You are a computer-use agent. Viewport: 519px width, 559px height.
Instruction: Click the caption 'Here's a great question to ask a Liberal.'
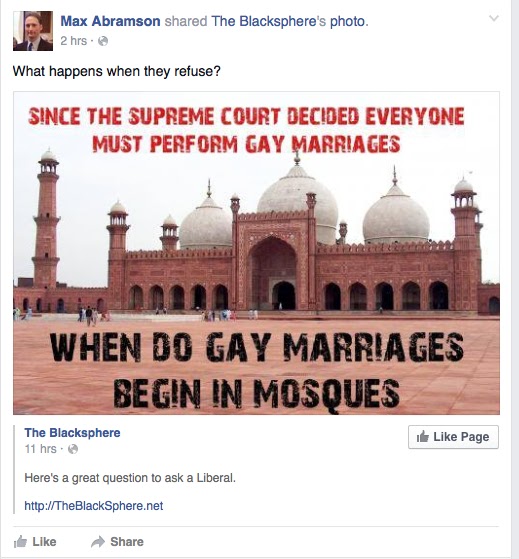pyautogui.click(x=130, y=478)
